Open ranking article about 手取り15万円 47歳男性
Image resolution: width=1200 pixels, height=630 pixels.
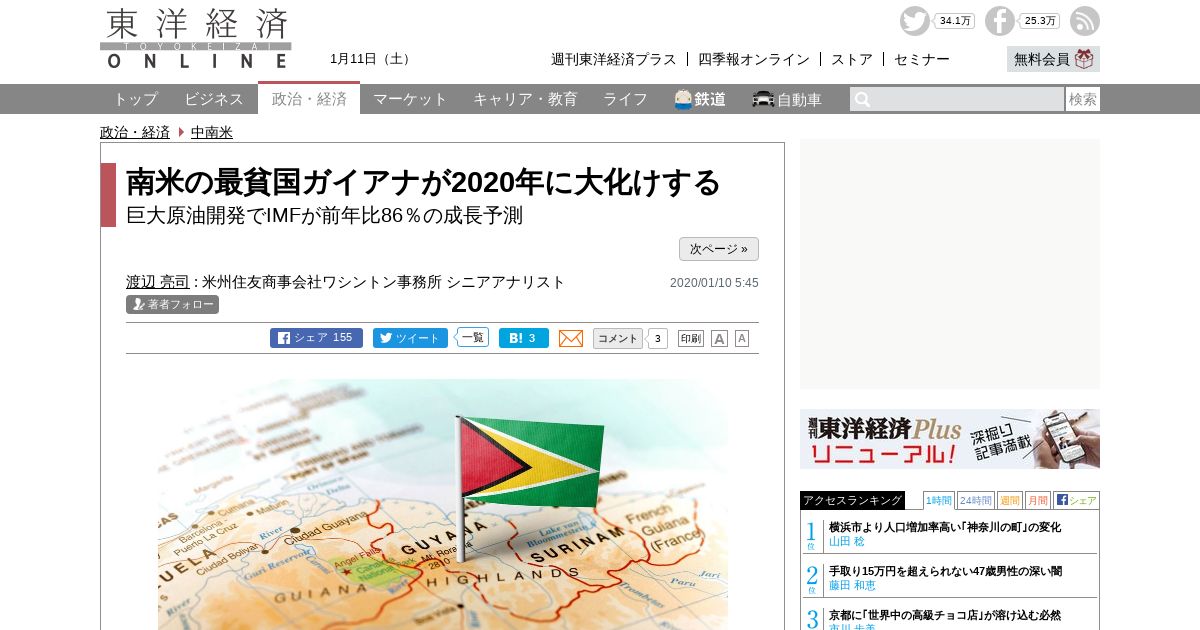(x=945, y=571)
